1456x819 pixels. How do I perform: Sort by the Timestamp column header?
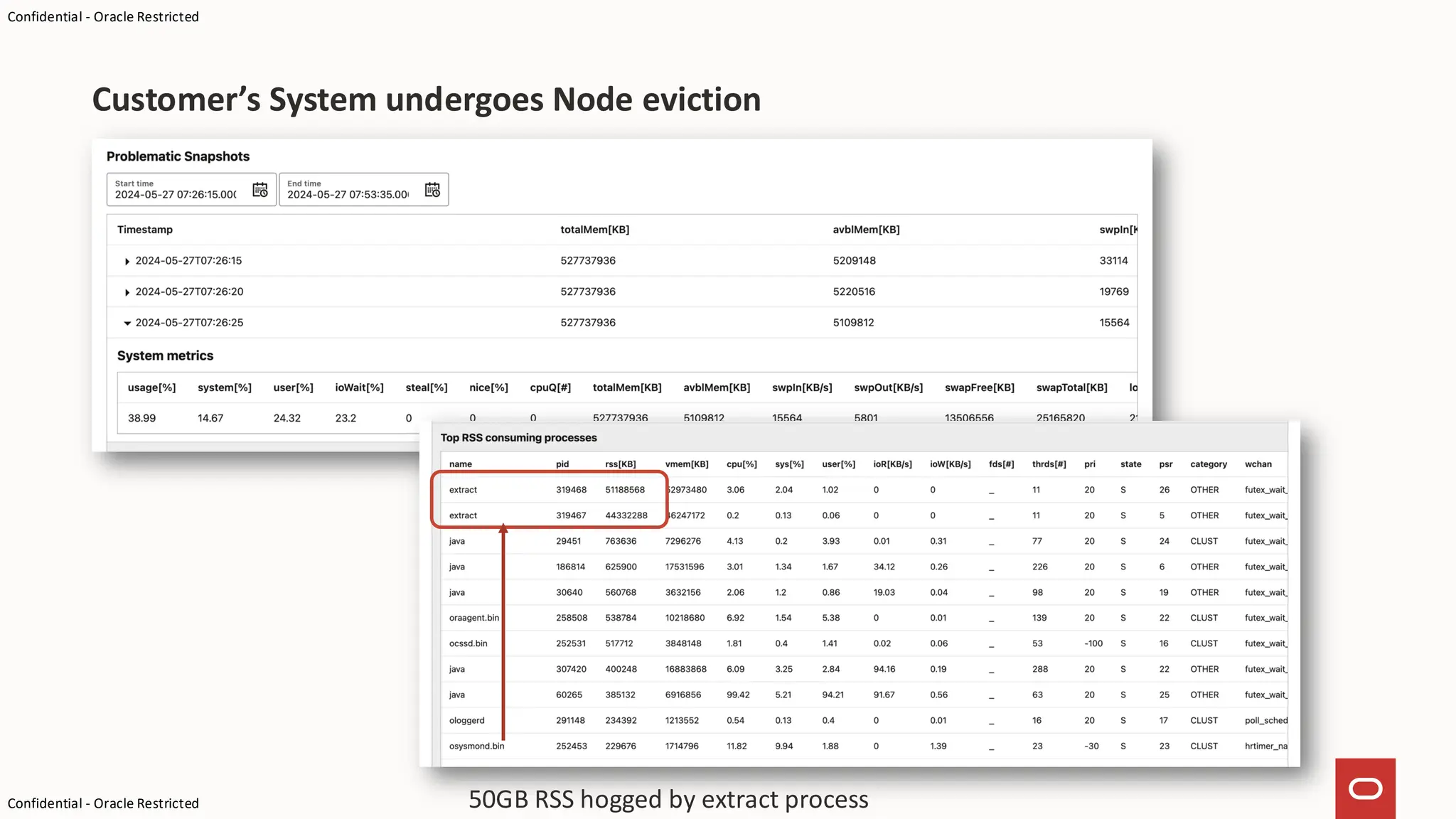[145, 230]
